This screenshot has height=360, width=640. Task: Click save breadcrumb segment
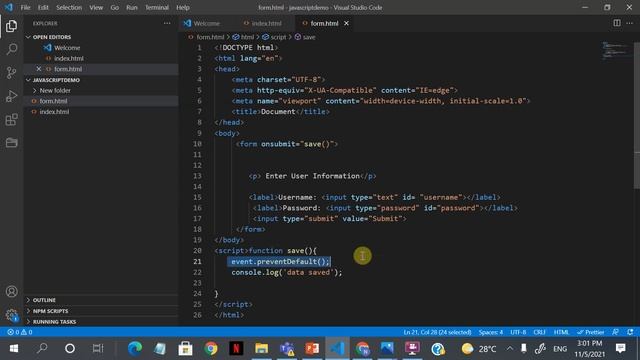pyautogui.click(x=309, y=37)
